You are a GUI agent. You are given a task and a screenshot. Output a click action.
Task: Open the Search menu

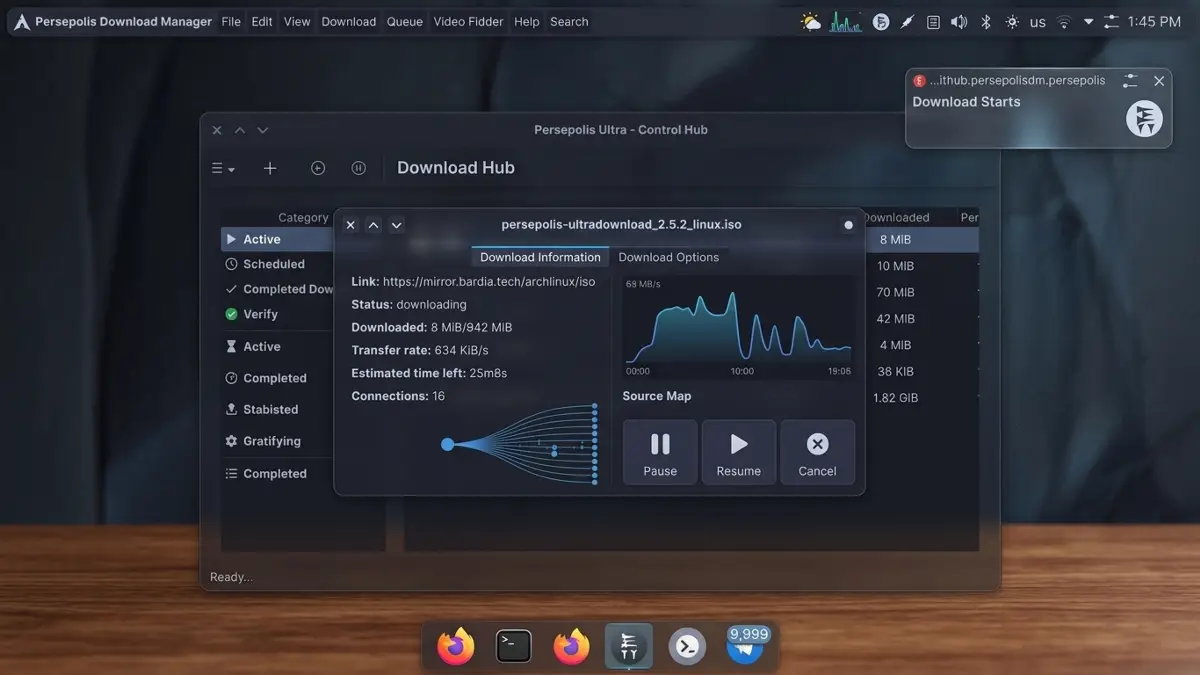coord(569,21)
